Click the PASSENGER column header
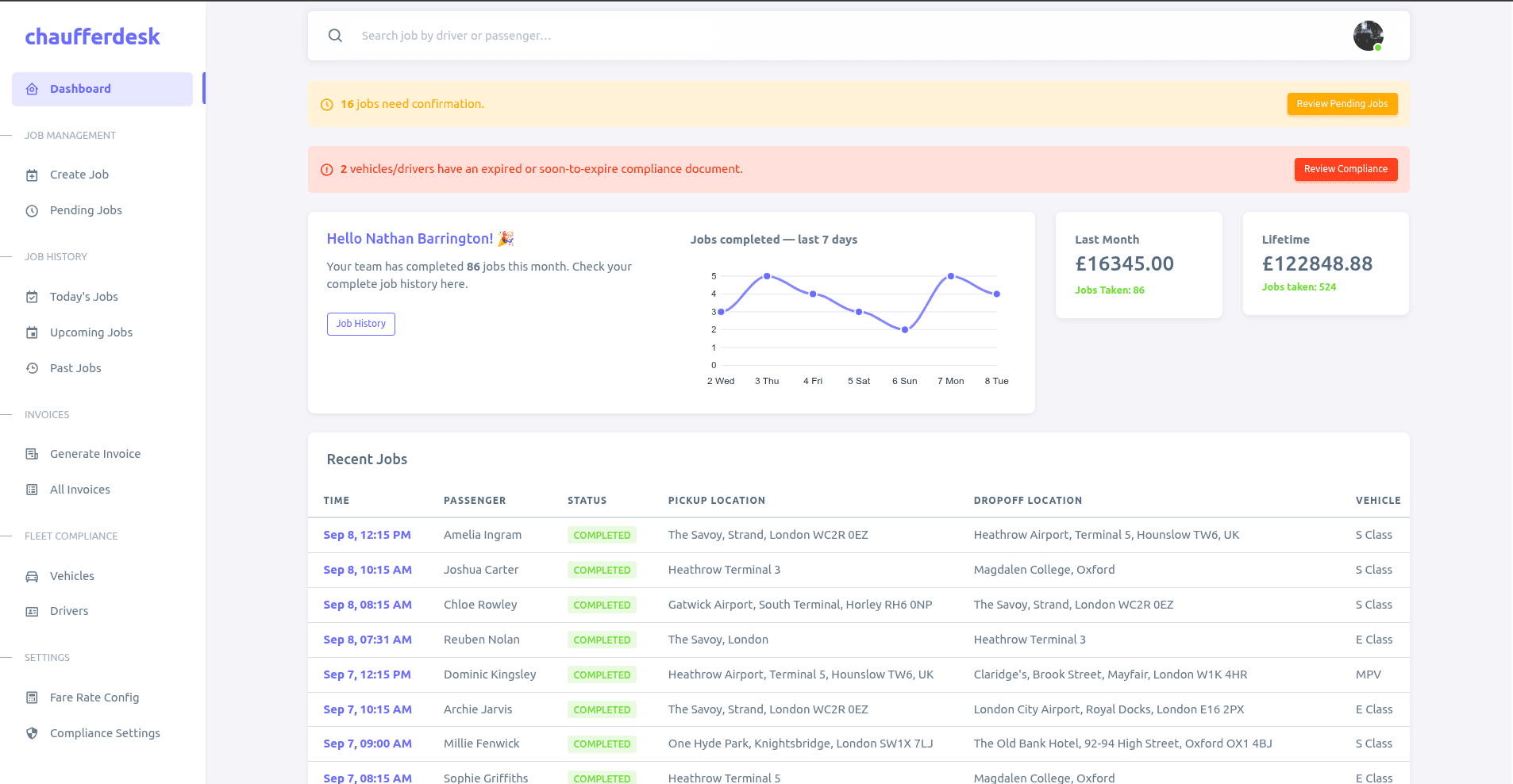This screenshot has width=1513, height=784. tap(475, 501)
